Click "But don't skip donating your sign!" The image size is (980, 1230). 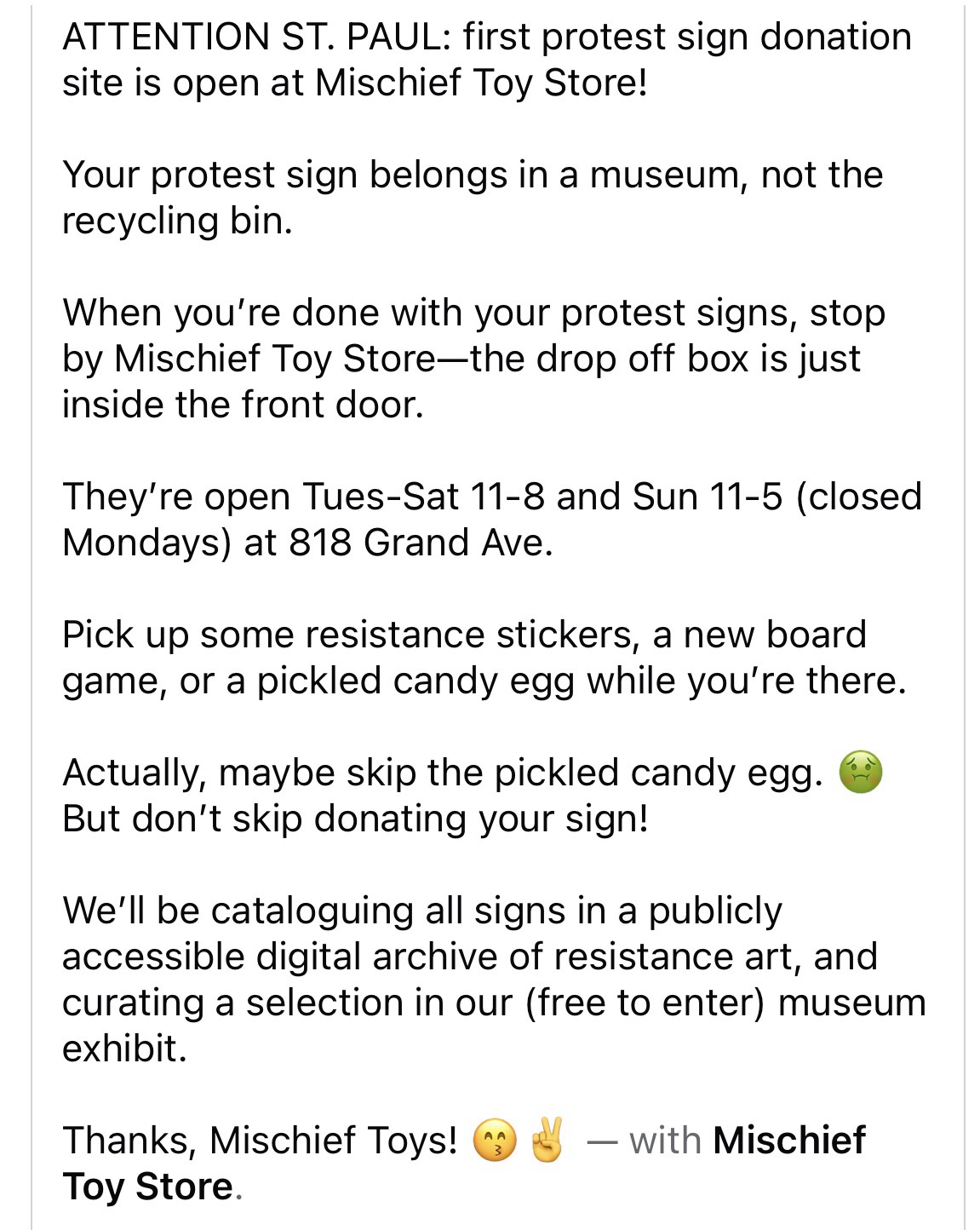point(355,819)
